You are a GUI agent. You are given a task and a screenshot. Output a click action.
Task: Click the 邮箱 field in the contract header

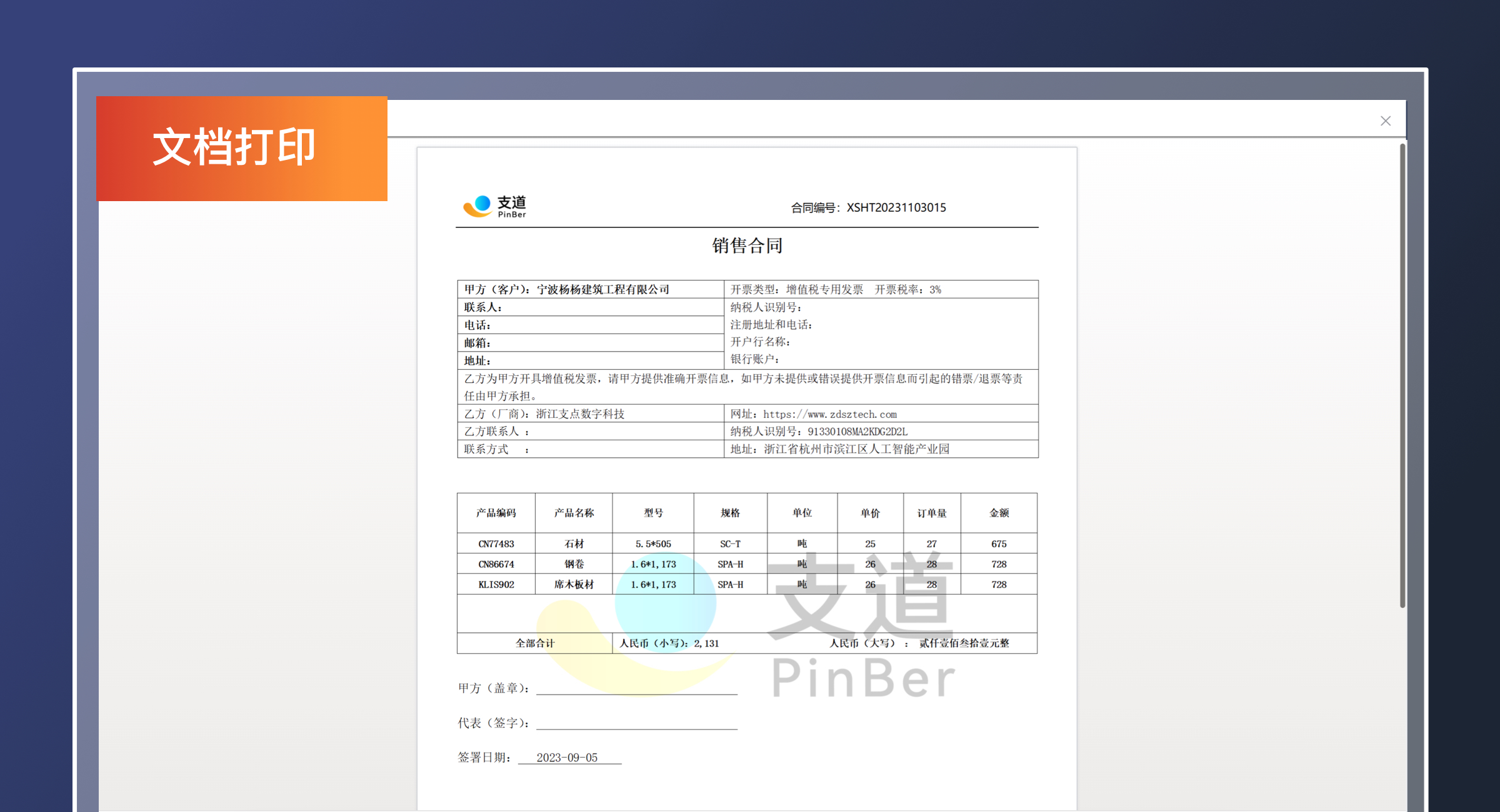[x=591, y=342]
